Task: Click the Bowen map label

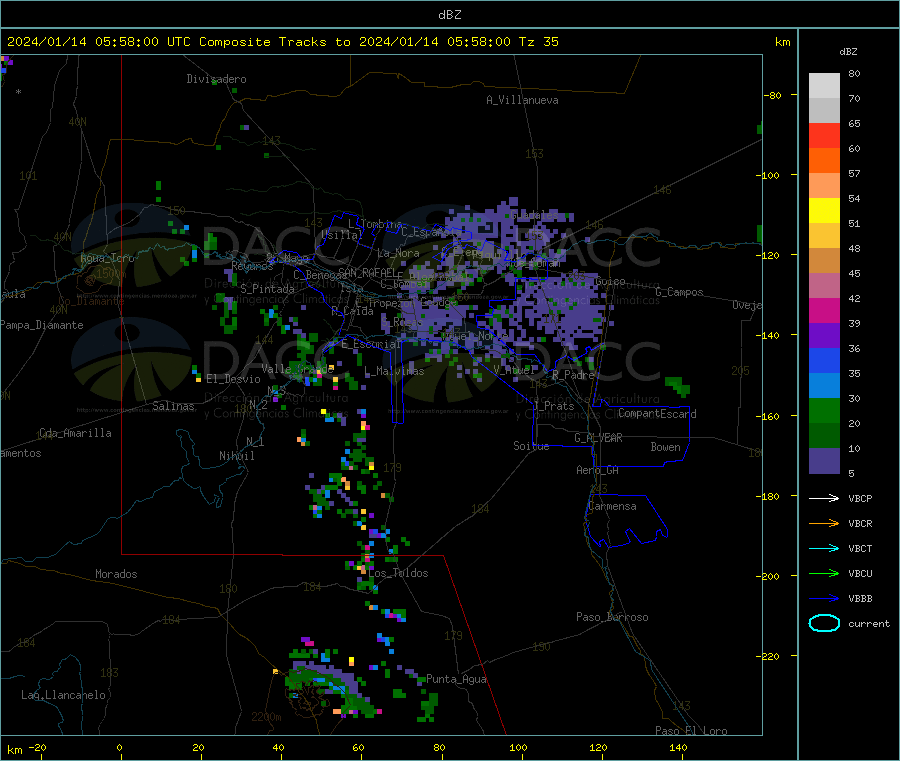Action: (x=665, y=447)
